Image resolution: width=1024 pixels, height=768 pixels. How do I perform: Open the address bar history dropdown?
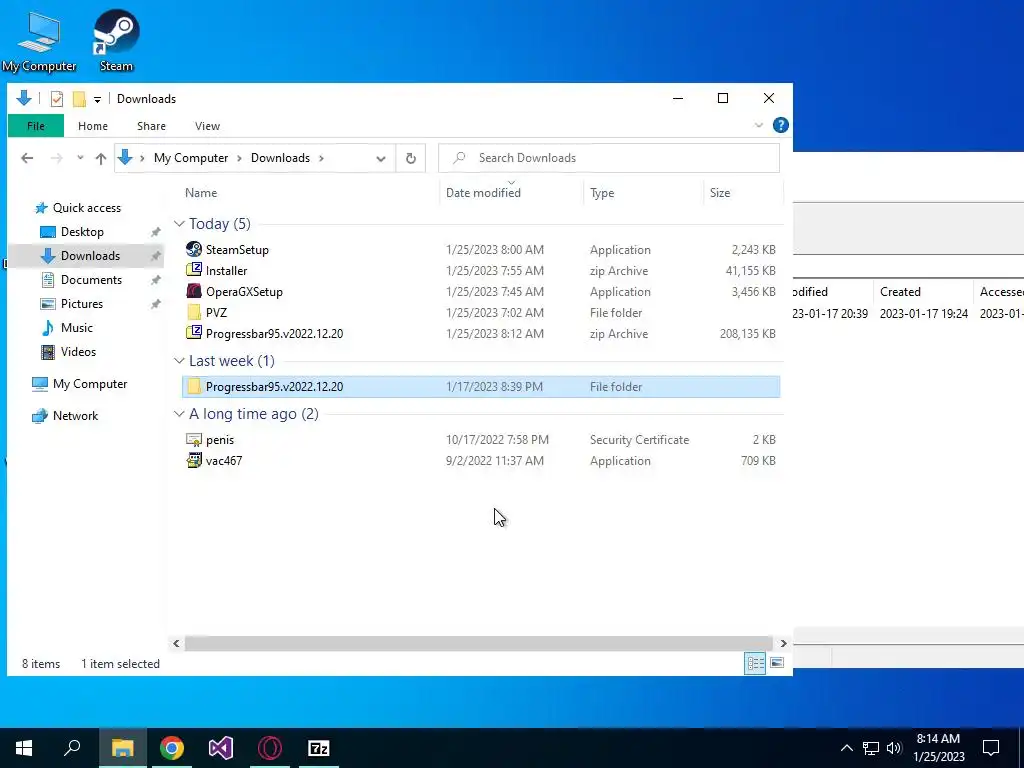click(381, 158)
